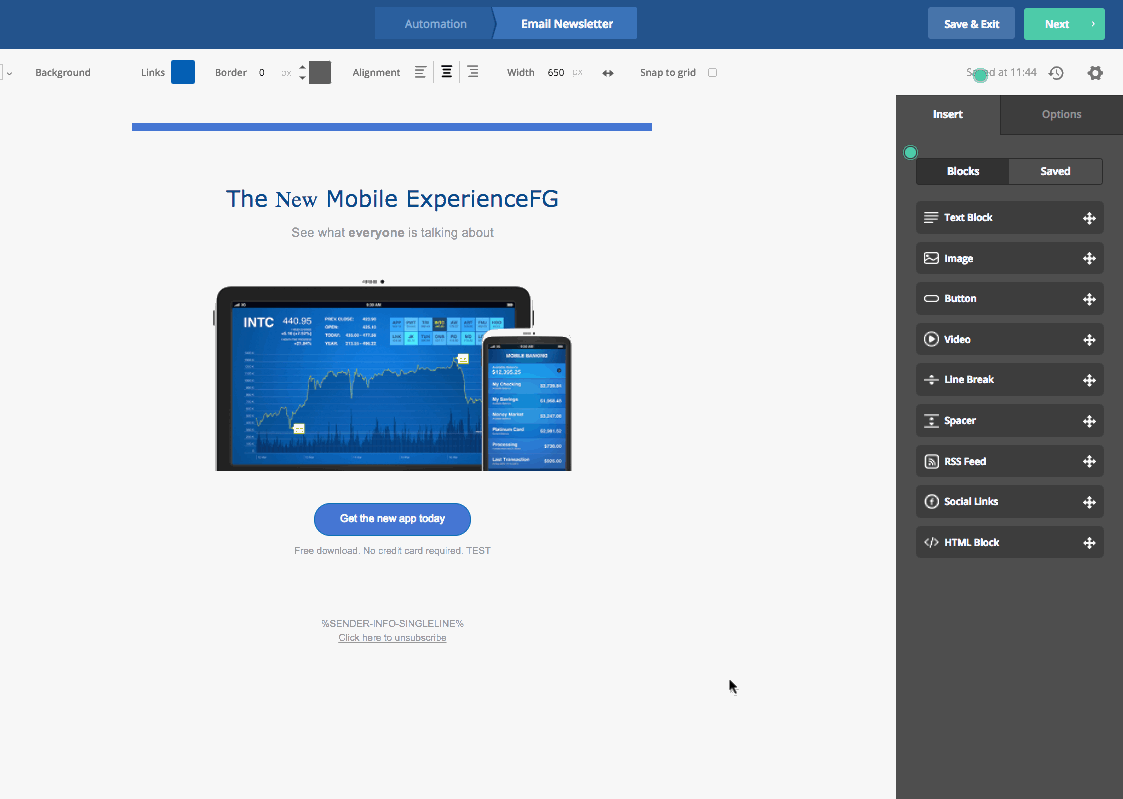Click the HTML Block code icon
This screenshot has width=1123, height=799.
point(931,543)
